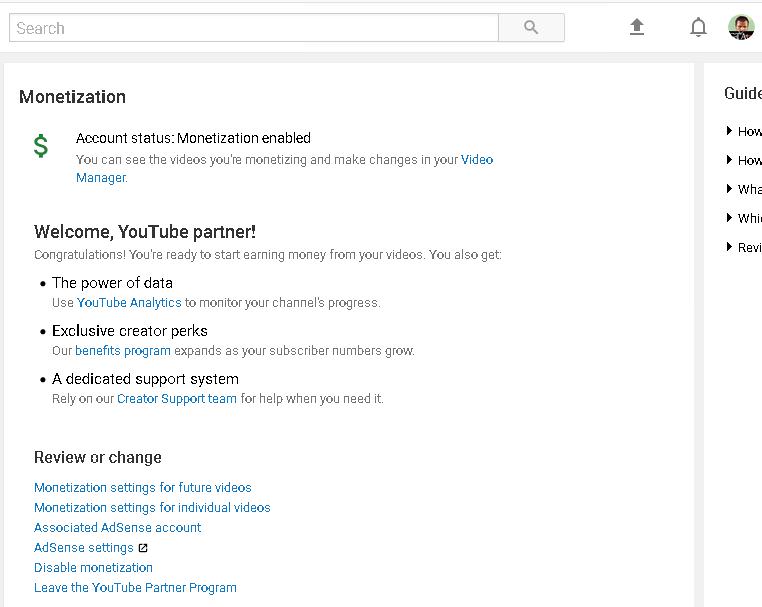
Task: Open the notifications bell
Action: (698, 27)
